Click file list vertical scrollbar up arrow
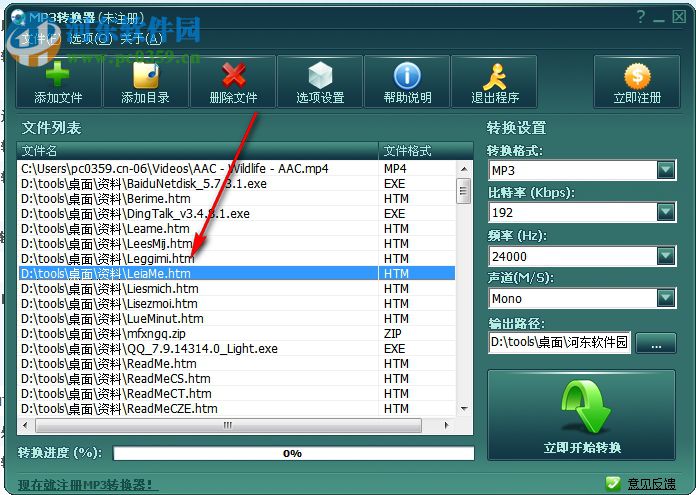The width and height of the screenshot is (696, 495). coord(464,169)
